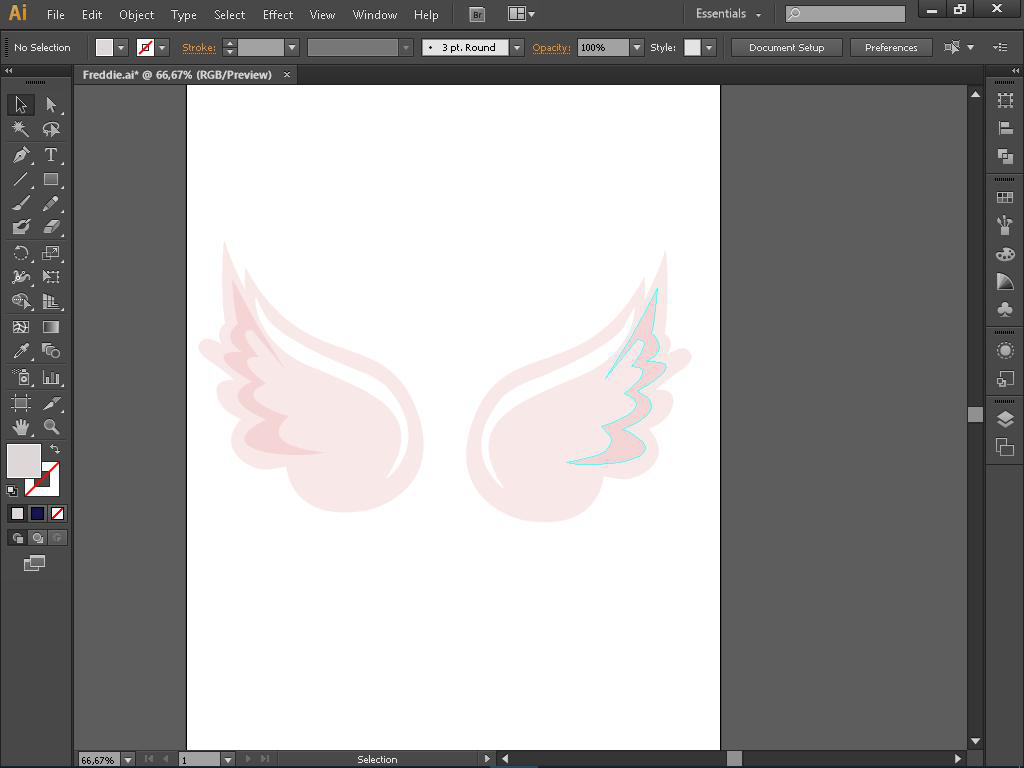
Task: Select the Gradient tool
Action: pyautogui.click(x=51, y=327)
